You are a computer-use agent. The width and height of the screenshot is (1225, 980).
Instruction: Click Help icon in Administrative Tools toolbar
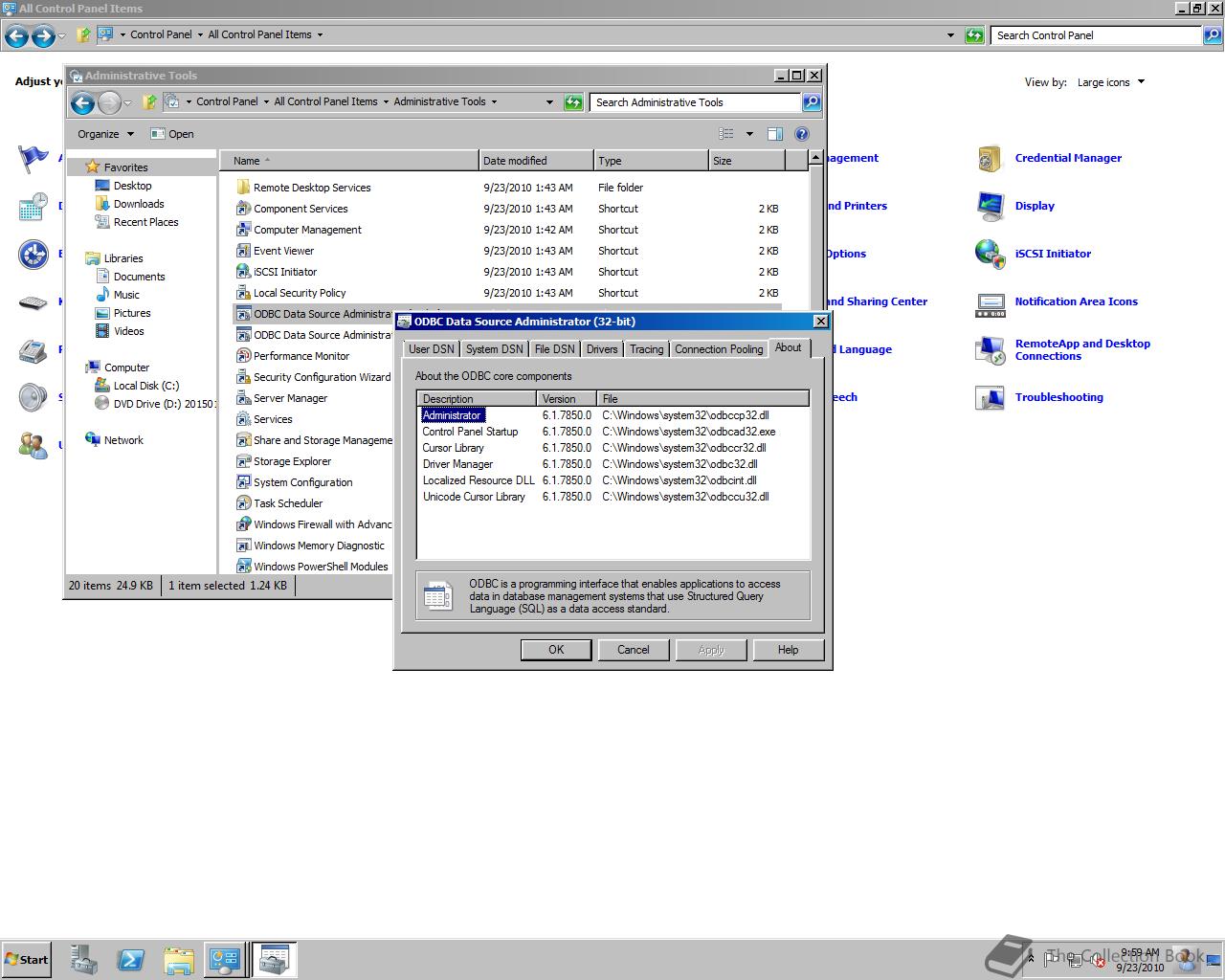point(802,134)
